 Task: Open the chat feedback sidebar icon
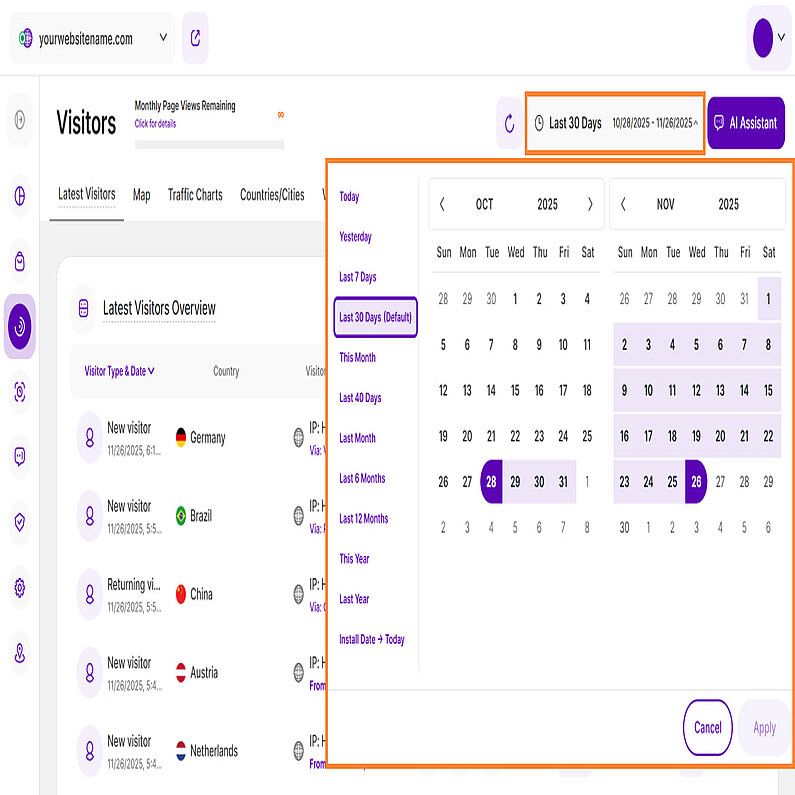pyautogui.click(x=19, y=457)
